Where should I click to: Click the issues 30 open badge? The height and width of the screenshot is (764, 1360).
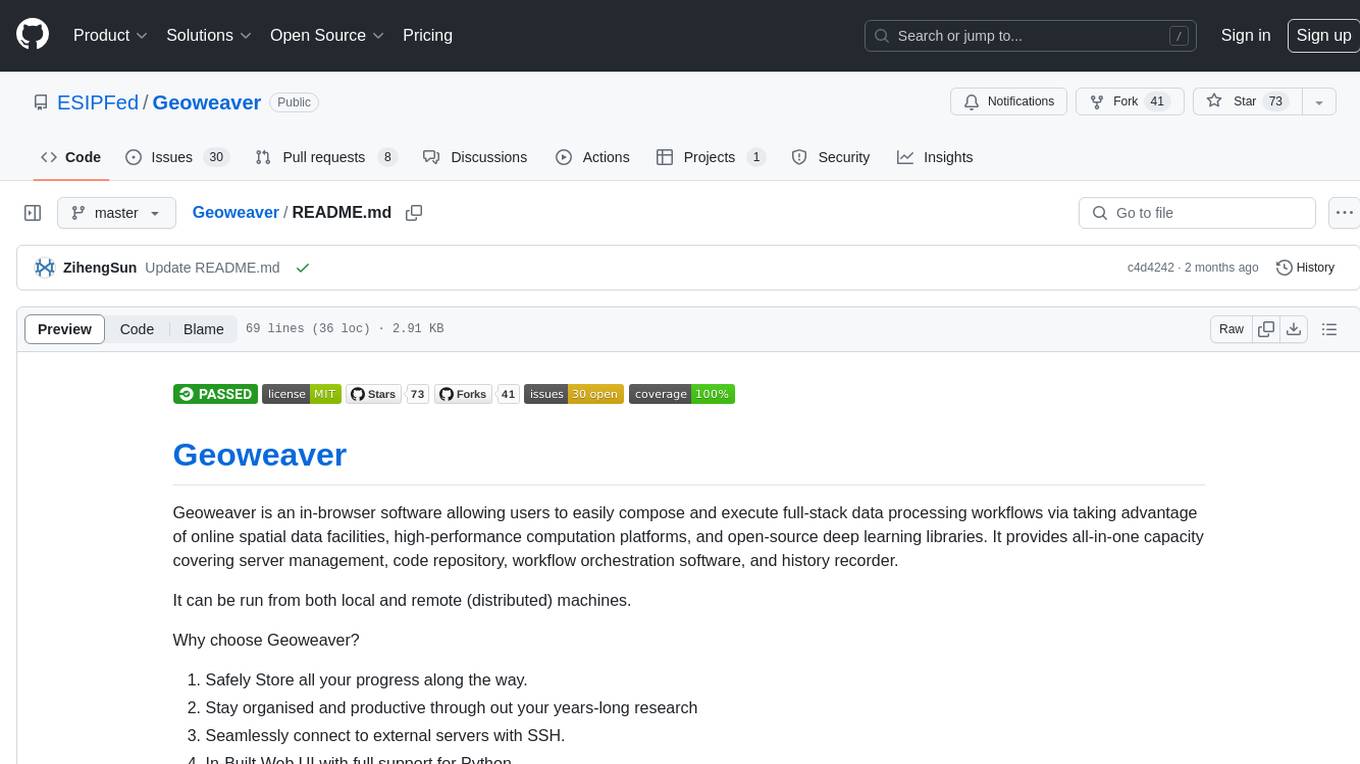pyautogui.click(x=574, y=394)
